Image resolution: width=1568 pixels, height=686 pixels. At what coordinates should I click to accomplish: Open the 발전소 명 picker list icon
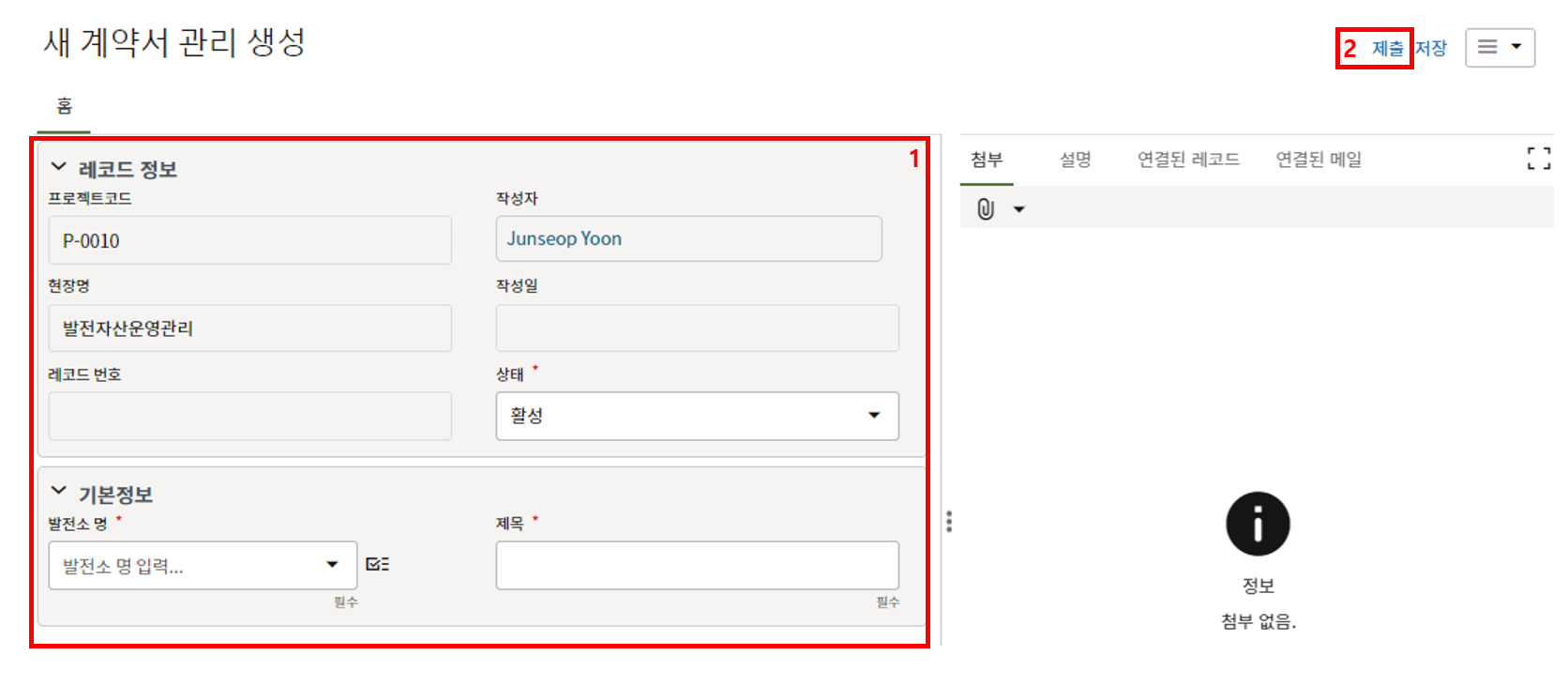(x=377, y=564)
